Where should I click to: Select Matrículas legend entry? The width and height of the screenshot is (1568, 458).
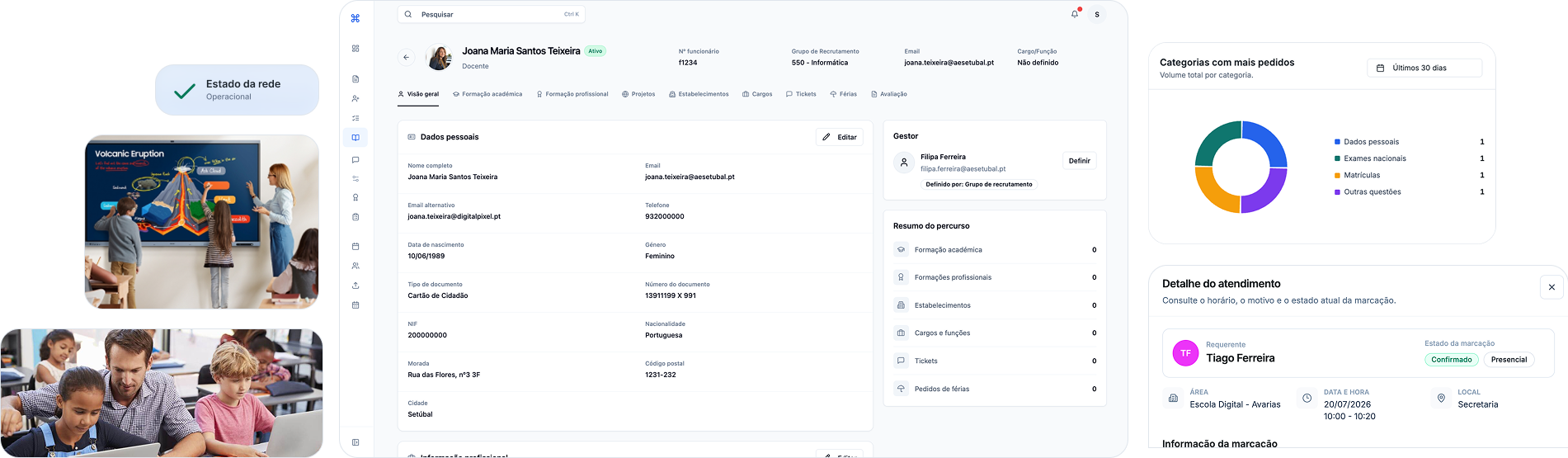pyautogui.click(x=1409, y=175)
